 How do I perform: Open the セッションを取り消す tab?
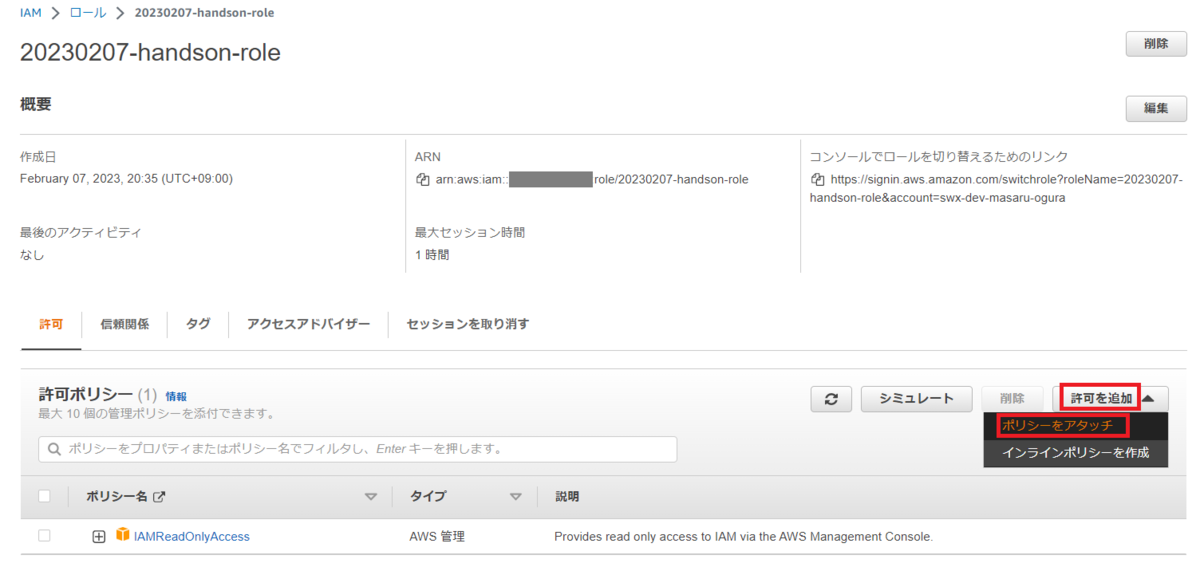click(467, 324)
